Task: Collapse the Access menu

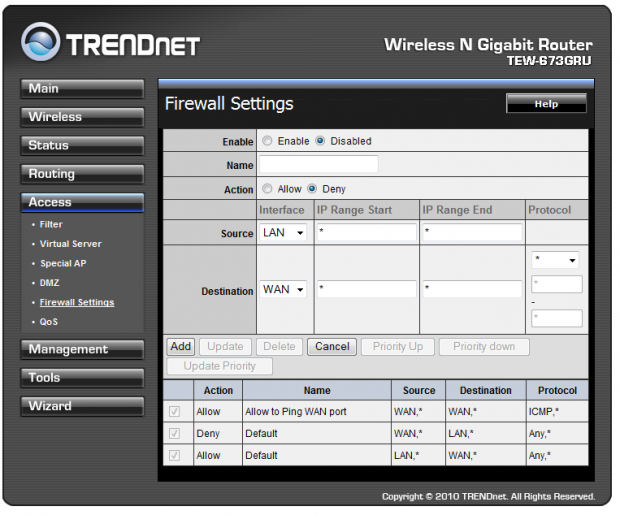Action: [82, 203]
